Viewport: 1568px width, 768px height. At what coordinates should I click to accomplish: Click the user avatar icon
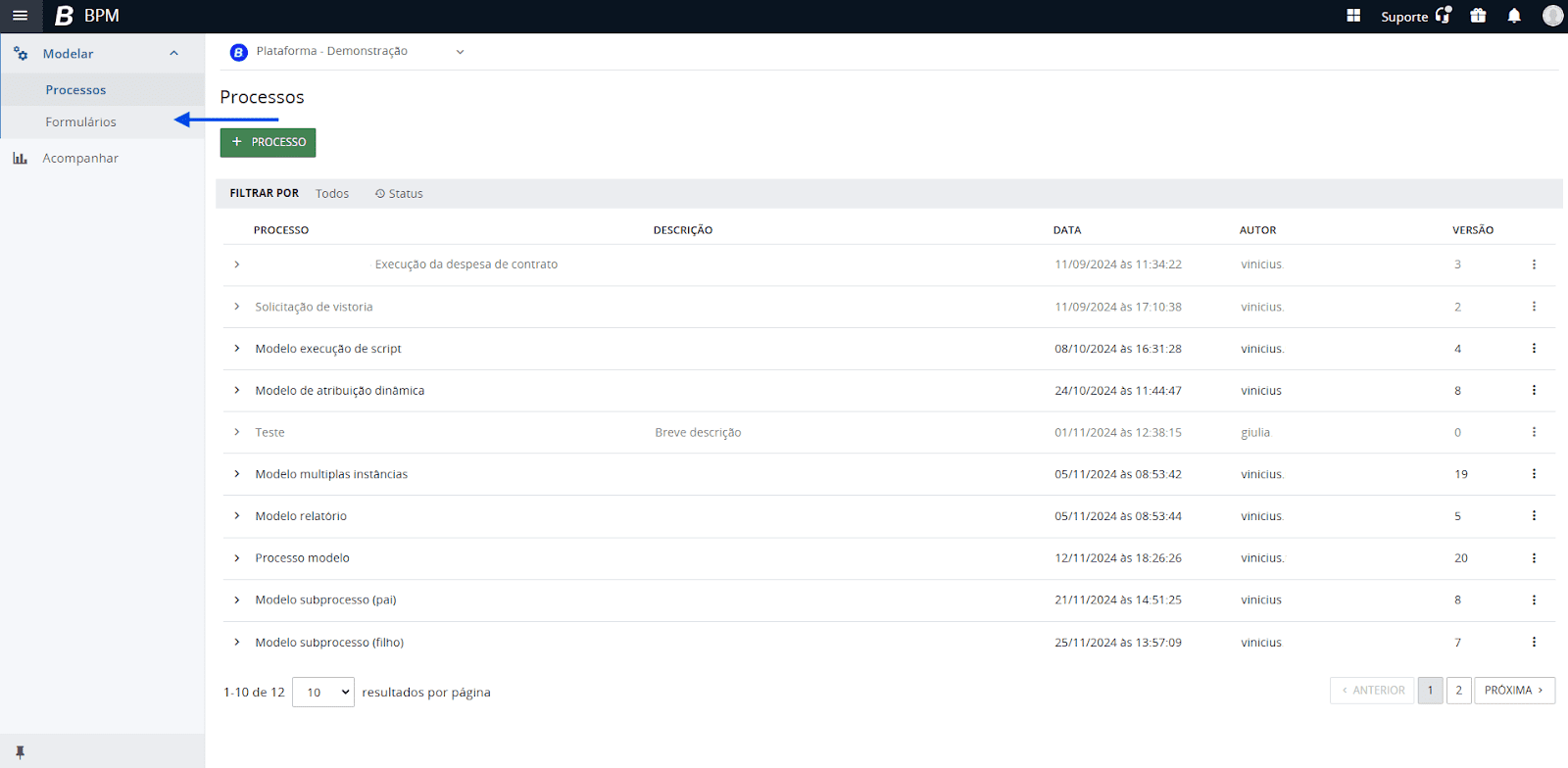[x=1552, y=16]
